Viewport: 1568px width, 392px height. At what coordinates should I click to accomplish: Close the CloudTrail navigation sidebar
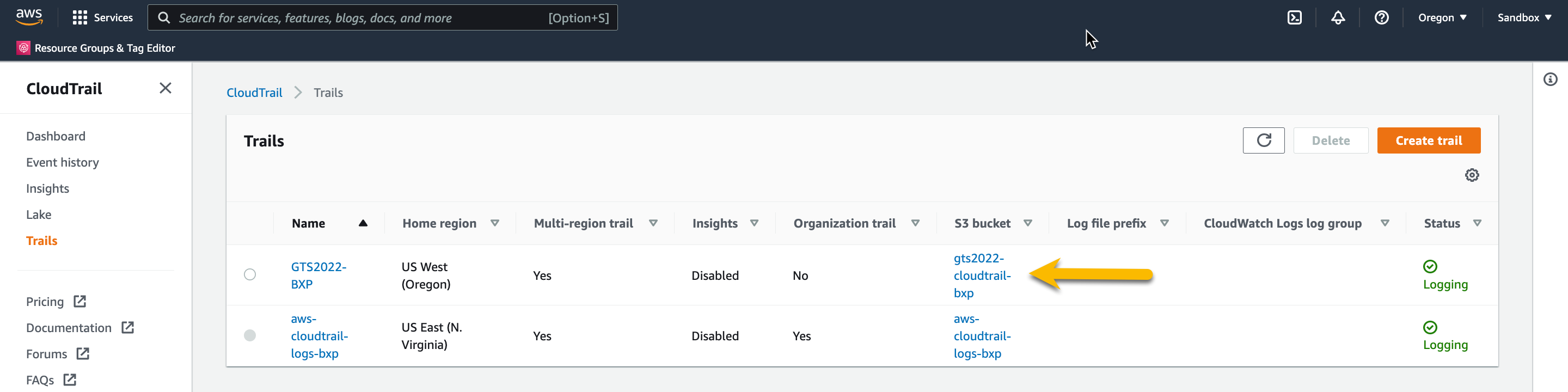[165, 88]
